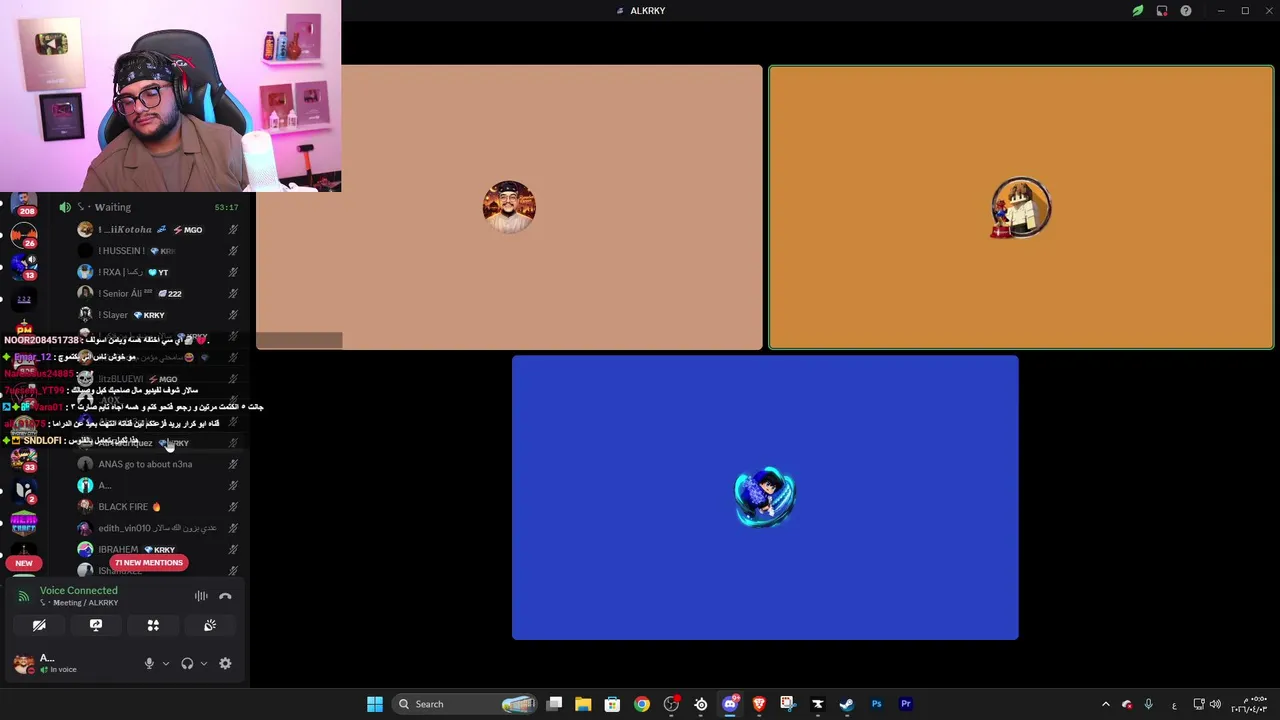The image size is (1280, 720).
Task: Toggle headphone deafen in the user panel
Action: point(187,663)
